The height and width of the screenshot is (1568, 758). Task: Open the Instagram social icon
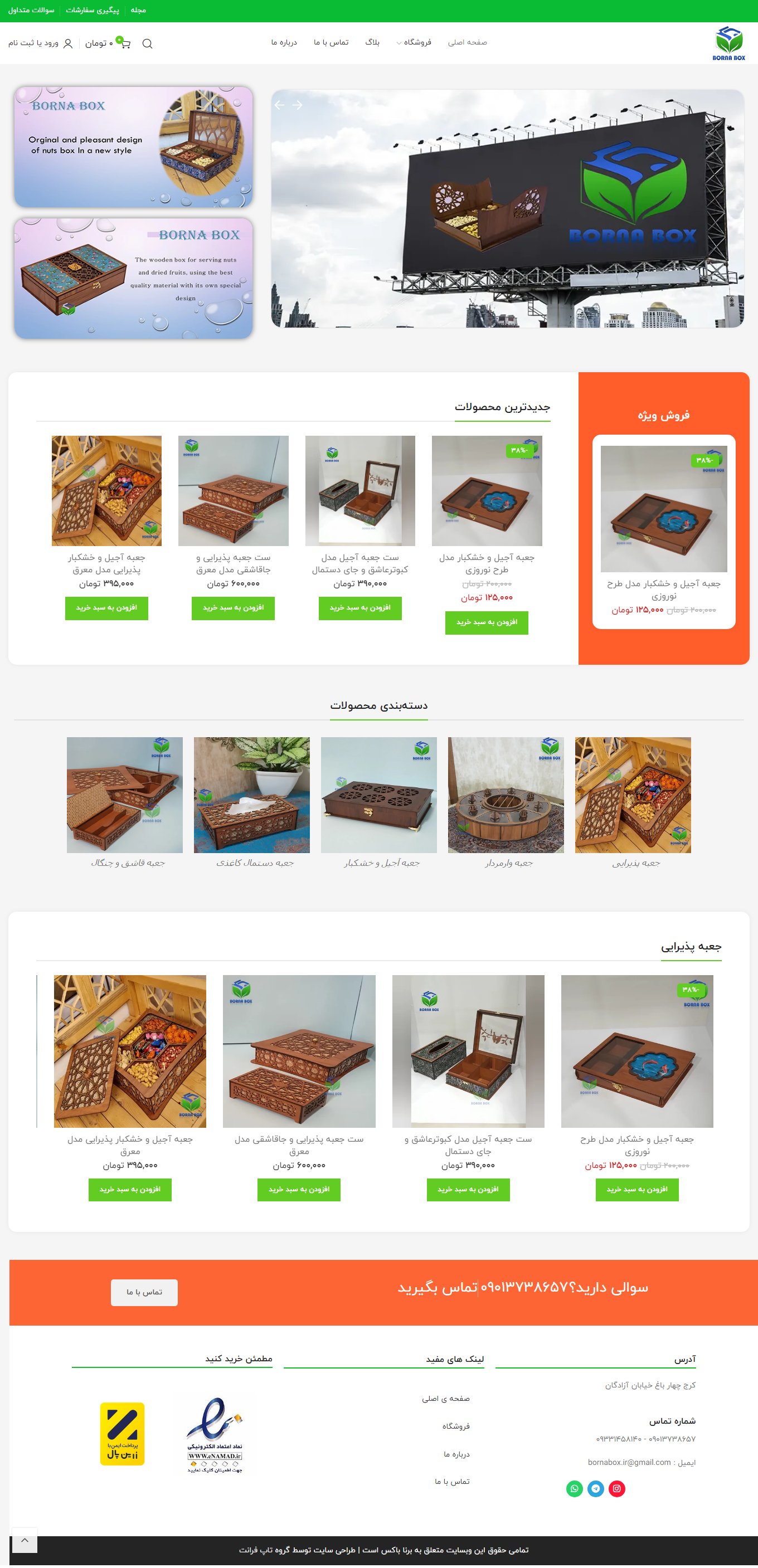coord(617,1488)
